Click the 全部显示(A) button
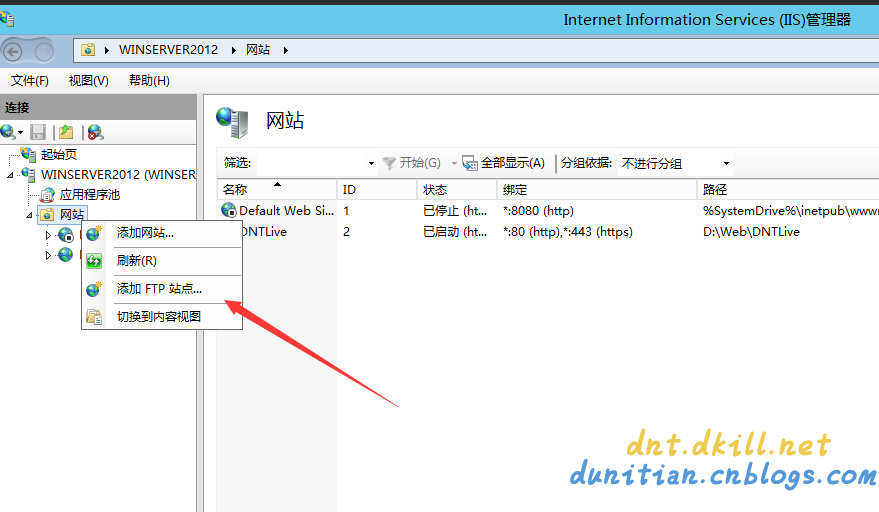Viewport: 879px width, 512px height. point(503,163)
